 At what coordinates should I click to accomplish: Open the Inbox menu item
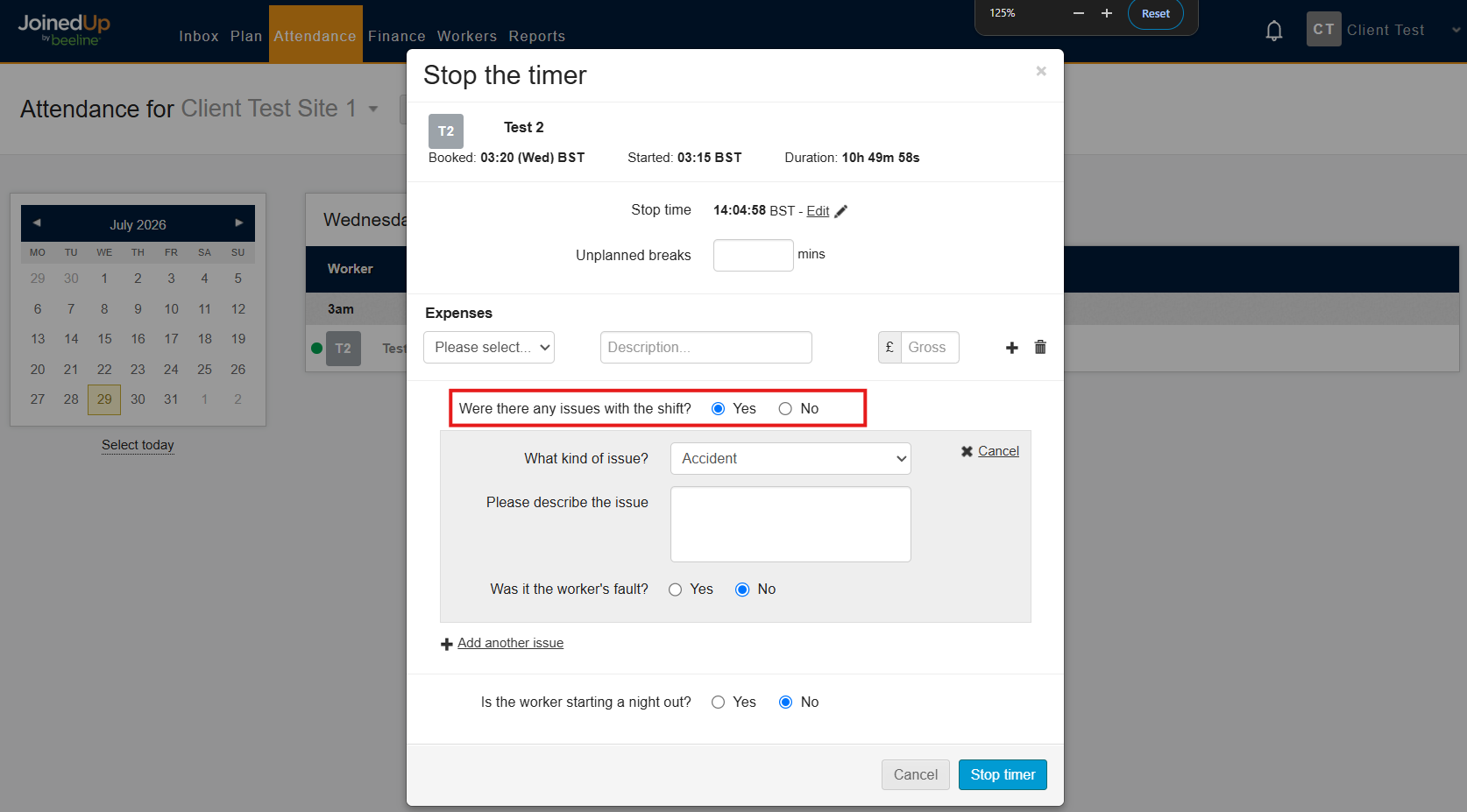coord(199,36)
